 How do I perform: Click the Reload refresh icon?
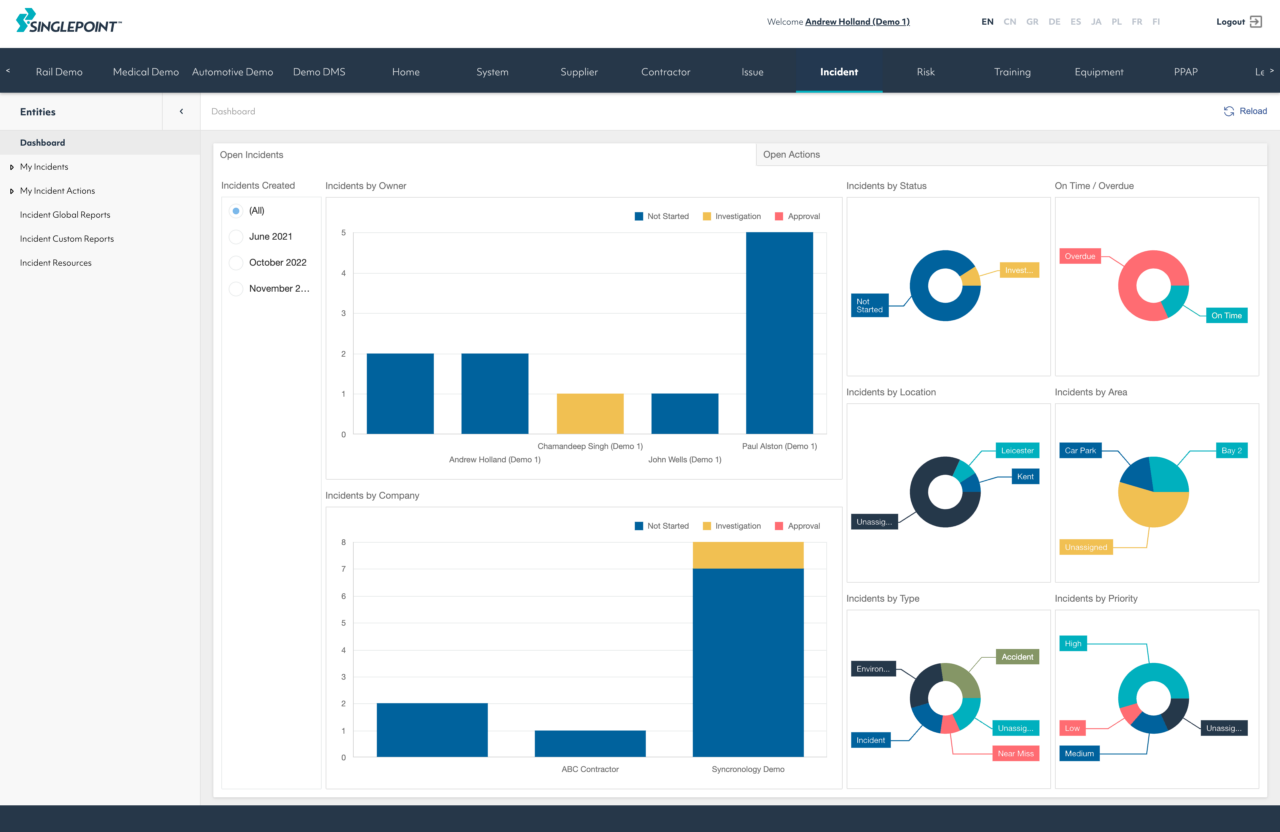pyautogui.click(x=1229, y=111)
